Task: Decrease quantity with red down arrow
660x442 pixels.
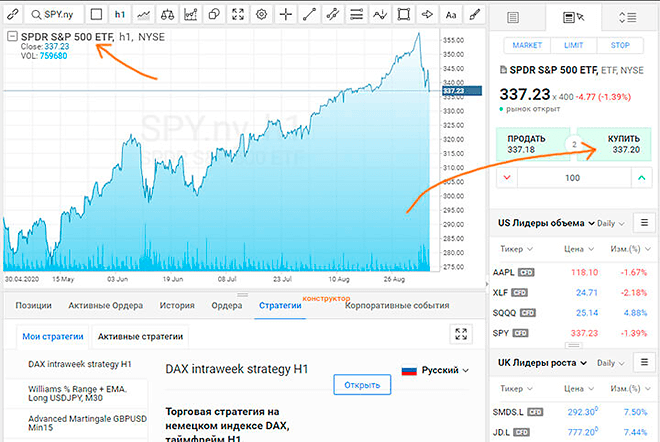Action: (x=507, y=178)
